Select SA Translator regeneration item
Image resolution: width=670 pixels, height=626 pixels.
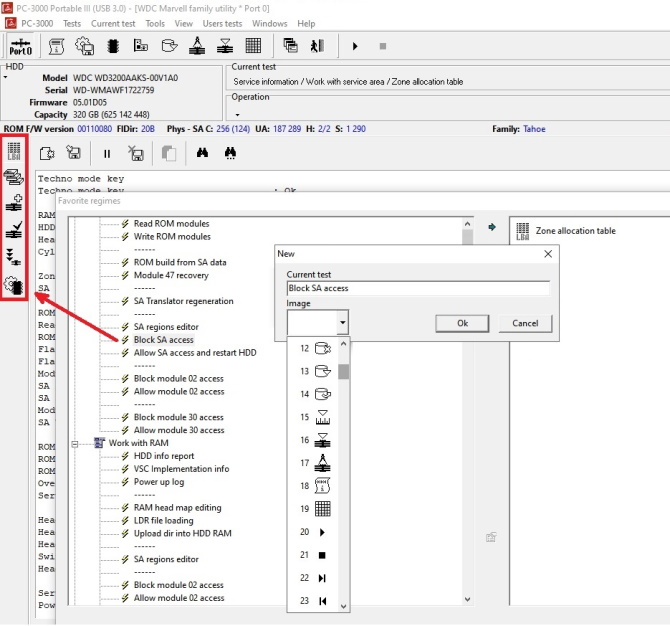click(x=183, y=301)
